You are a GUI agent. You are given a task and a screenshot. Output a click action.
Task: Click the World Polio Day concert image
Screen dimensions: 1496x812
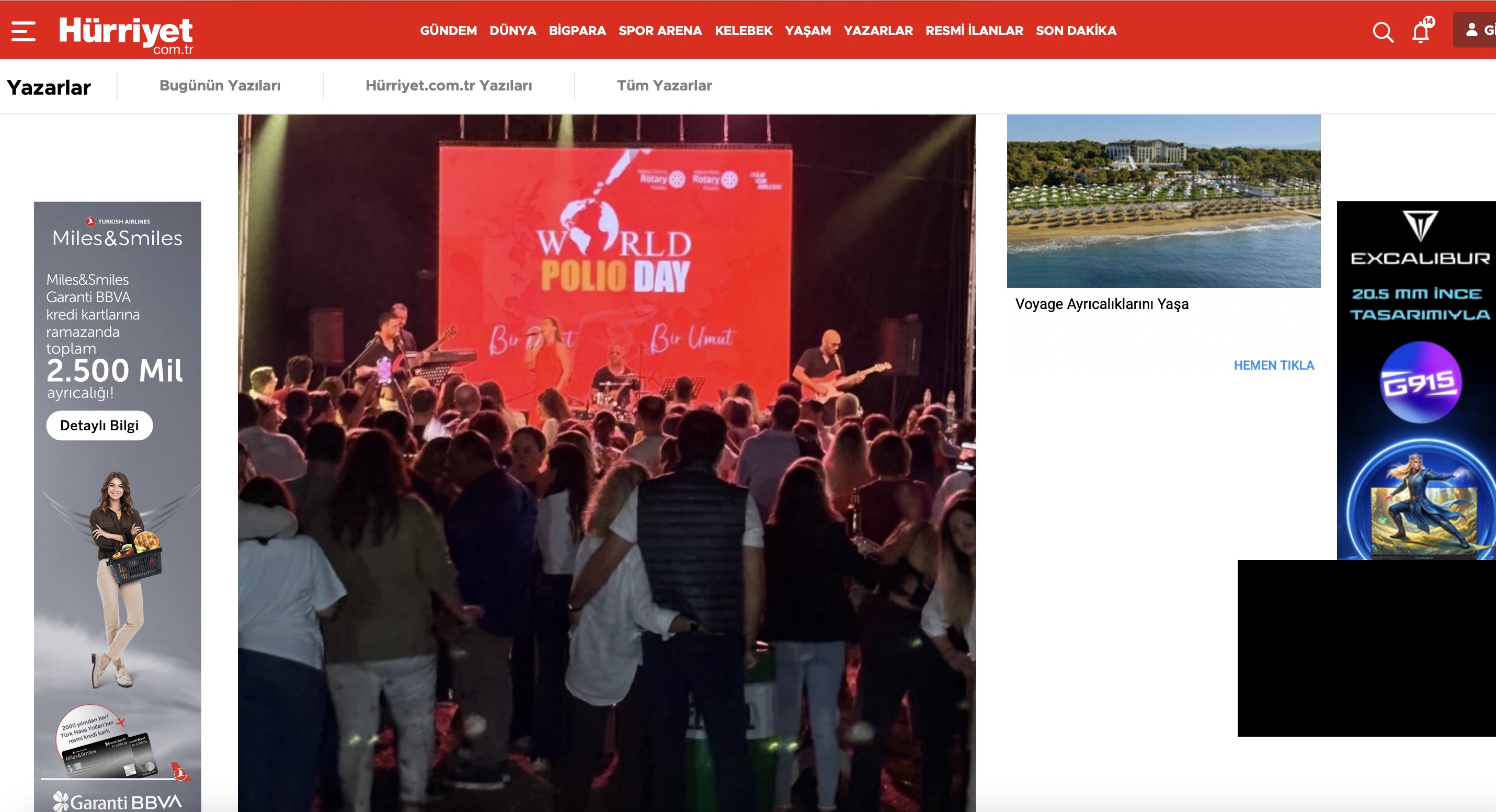[x=607, y=463]
